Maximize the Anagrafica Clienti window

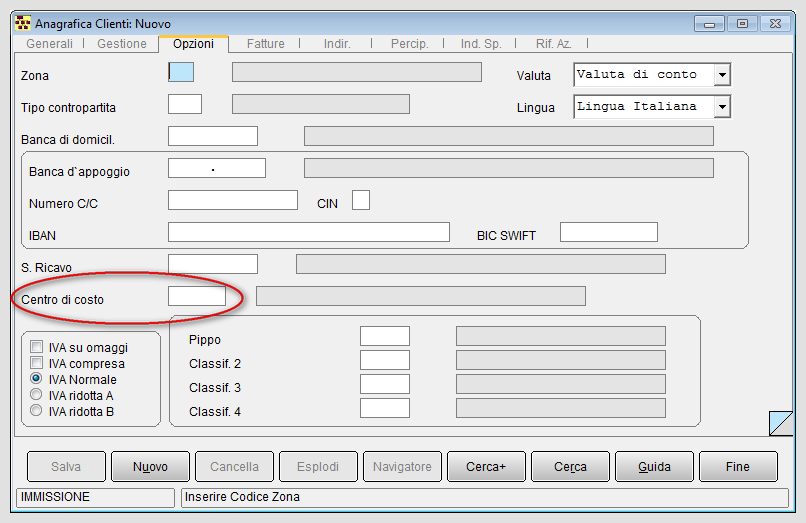[x=742, y=24]
